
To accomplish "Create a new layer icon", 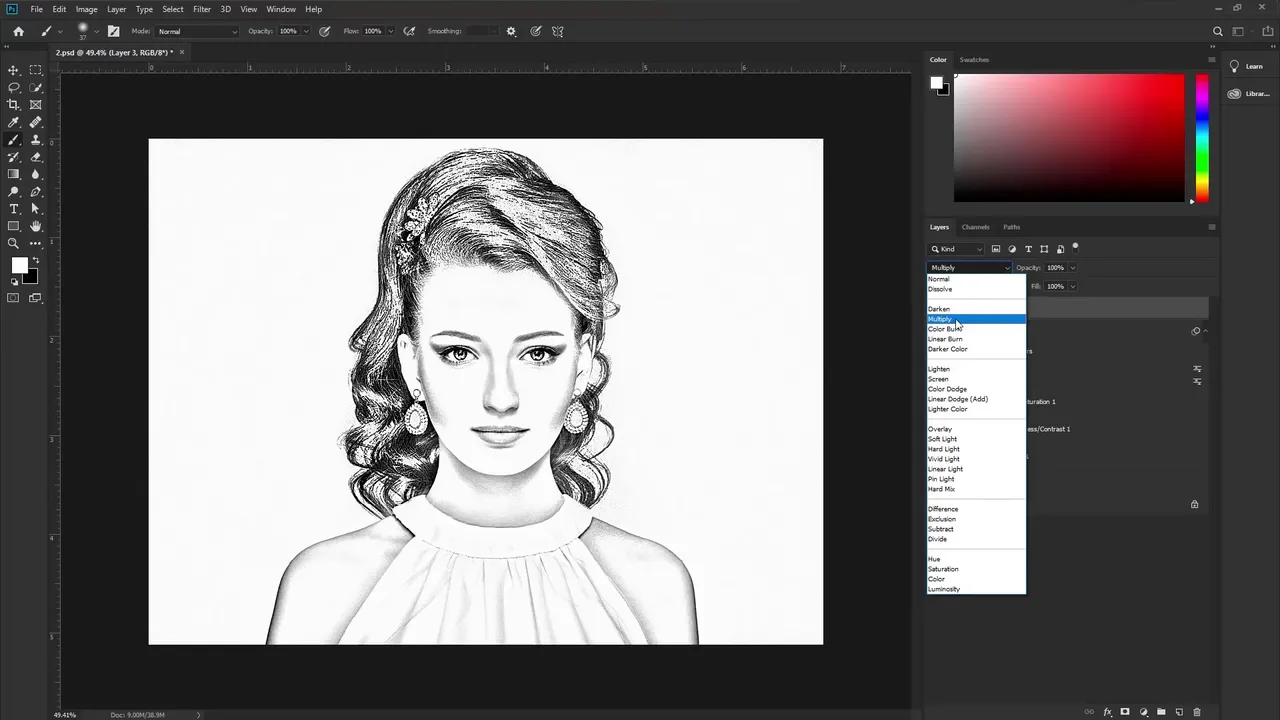I will point(1179,712).
